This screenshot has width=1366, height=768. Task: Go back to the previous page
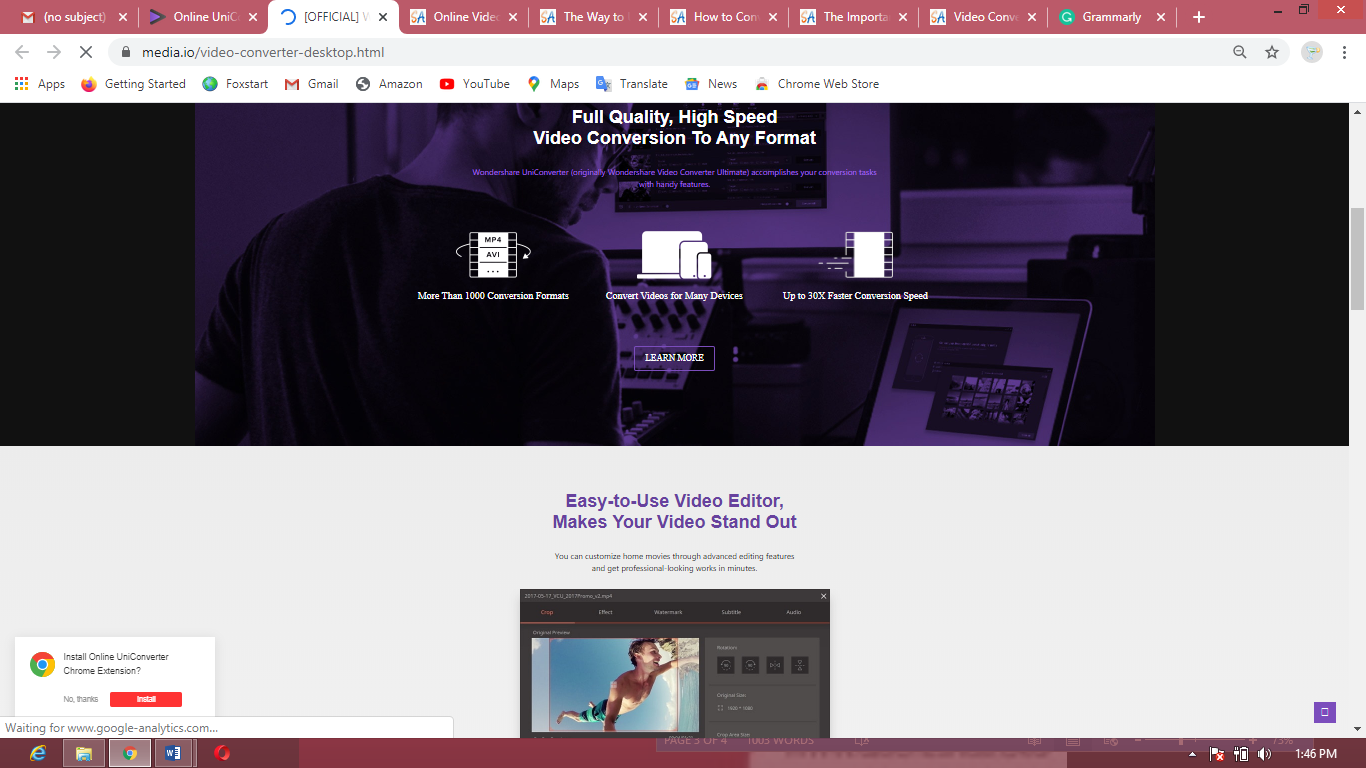pyautogui.click(x=22, y=52)
